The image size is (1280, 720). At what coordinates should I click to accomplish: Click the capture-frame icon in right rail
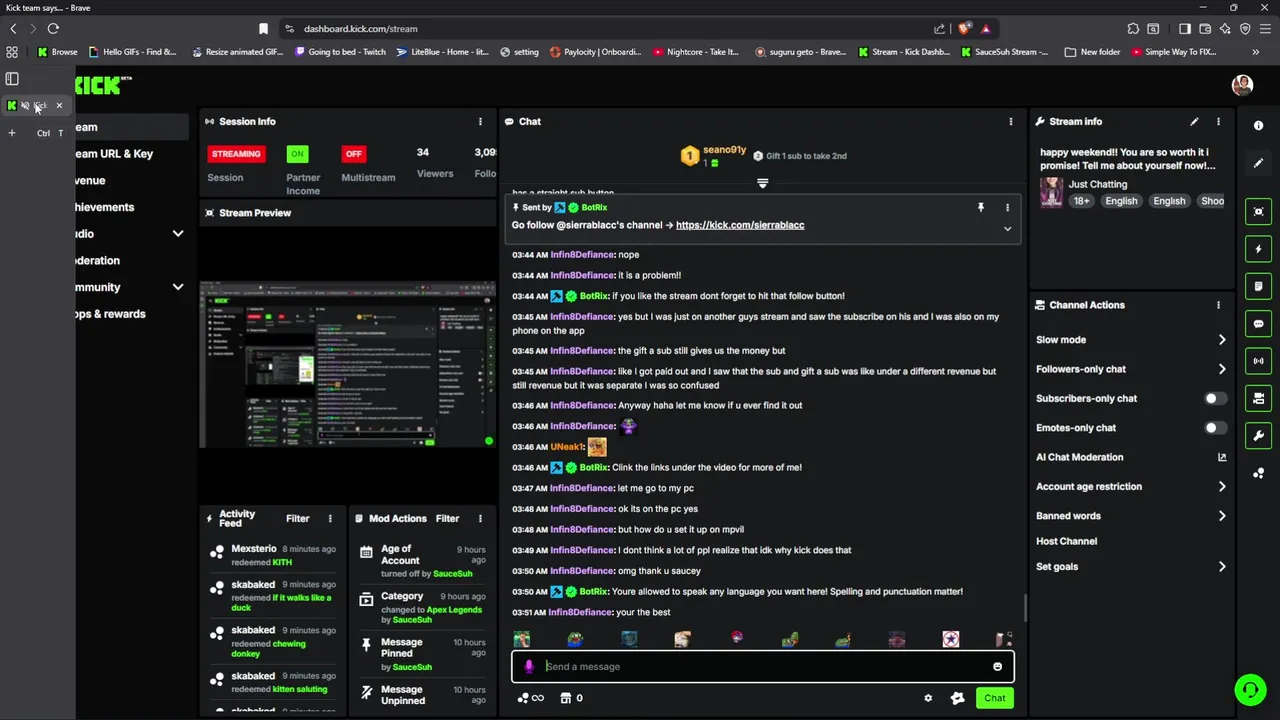pos(1258,211)
